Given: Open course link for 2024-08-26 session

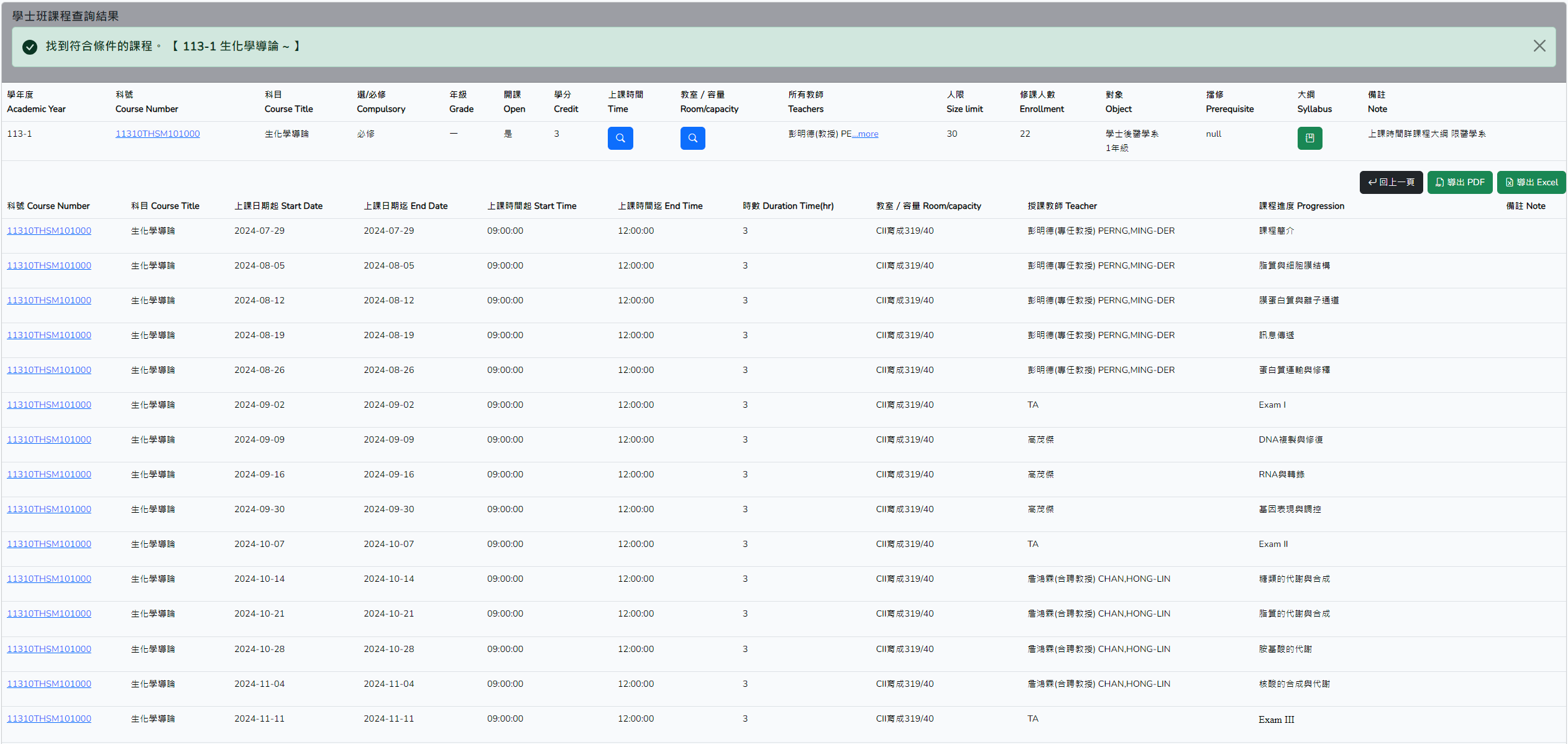Looking at the screenshot, I should click(49, 370).
